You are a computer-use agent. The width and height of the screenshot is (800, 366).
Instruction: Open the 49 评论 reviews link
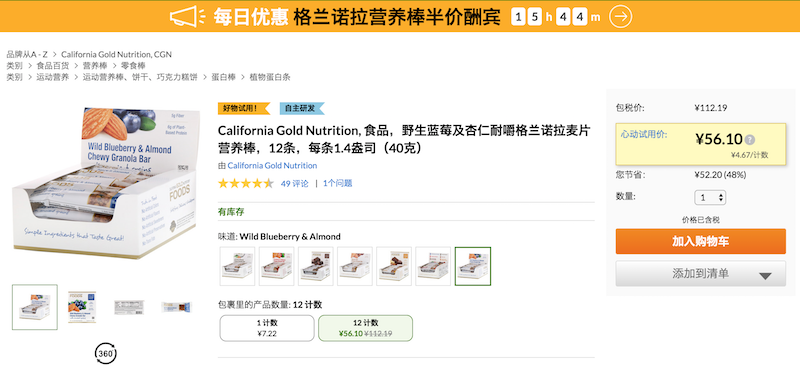coord(295,183)
